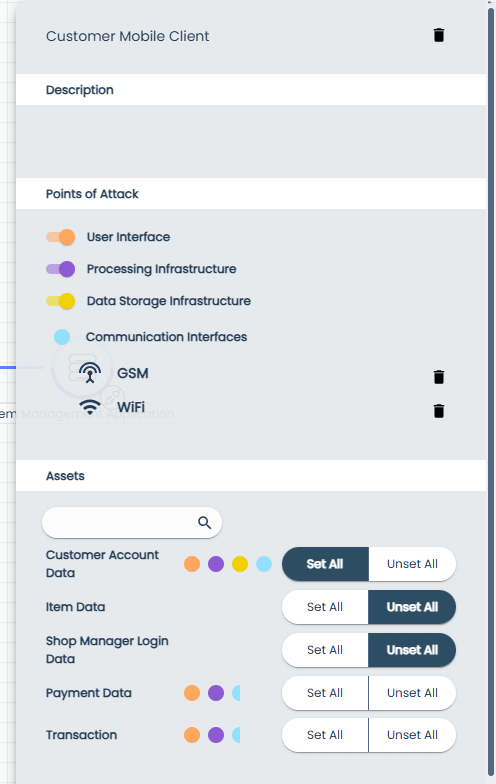Click the Data Storage Infrastructure label

coord(169,301)
